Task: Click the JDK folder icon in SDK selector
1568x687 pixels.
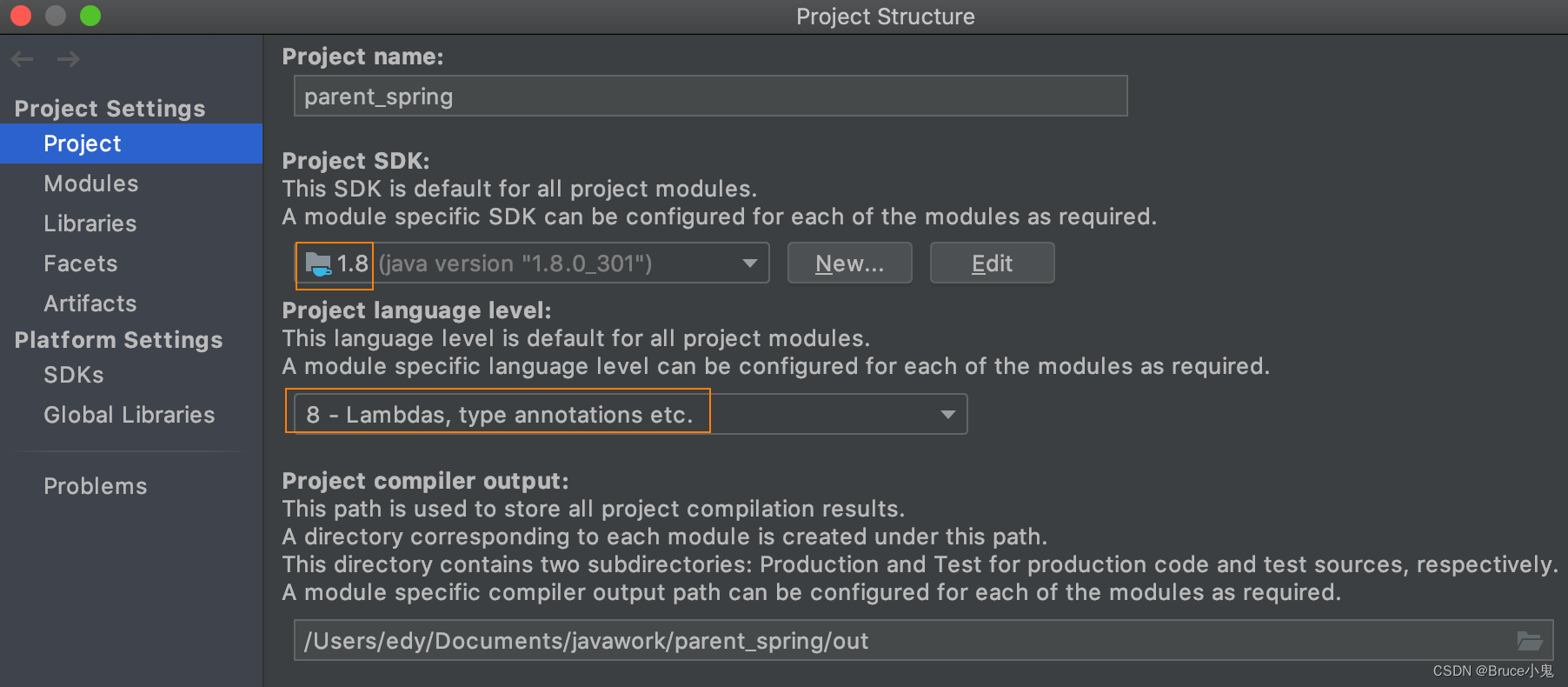Action: click(318, 263)
